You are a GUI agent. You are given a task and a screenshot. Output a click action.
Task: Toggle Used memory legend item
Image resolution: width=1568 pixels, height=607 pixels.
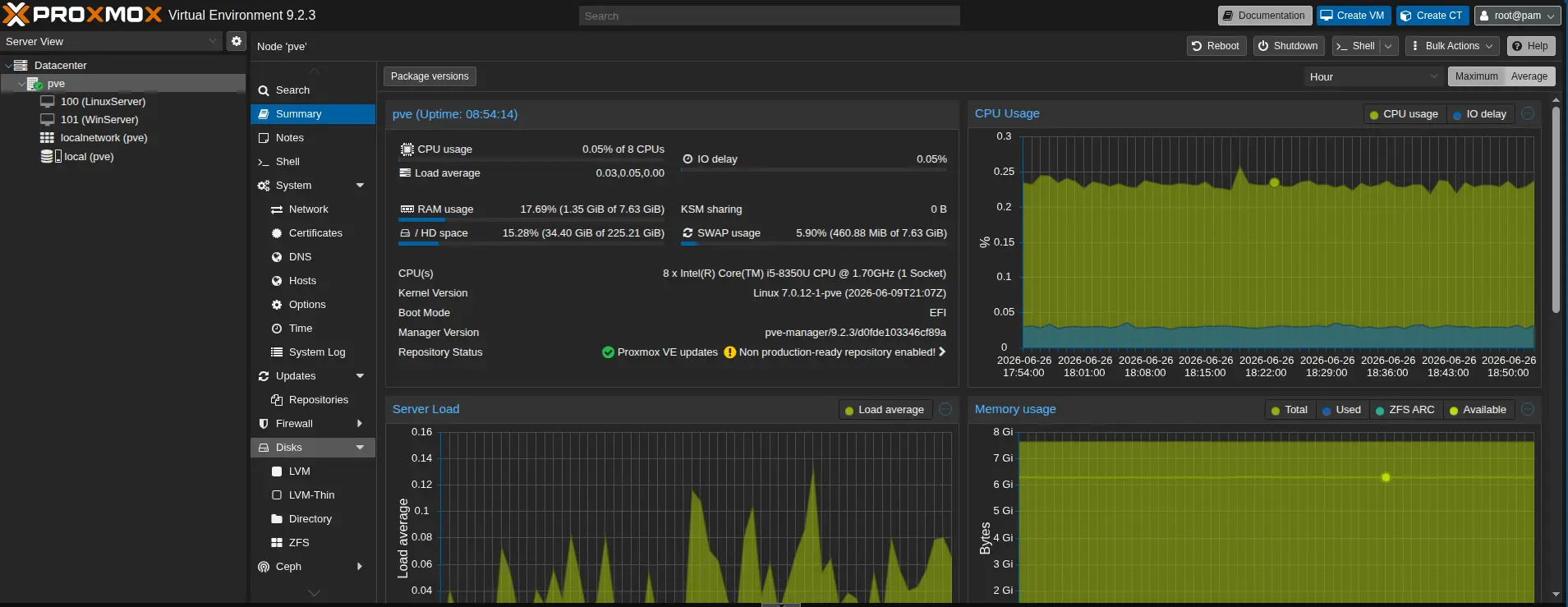1341,410
